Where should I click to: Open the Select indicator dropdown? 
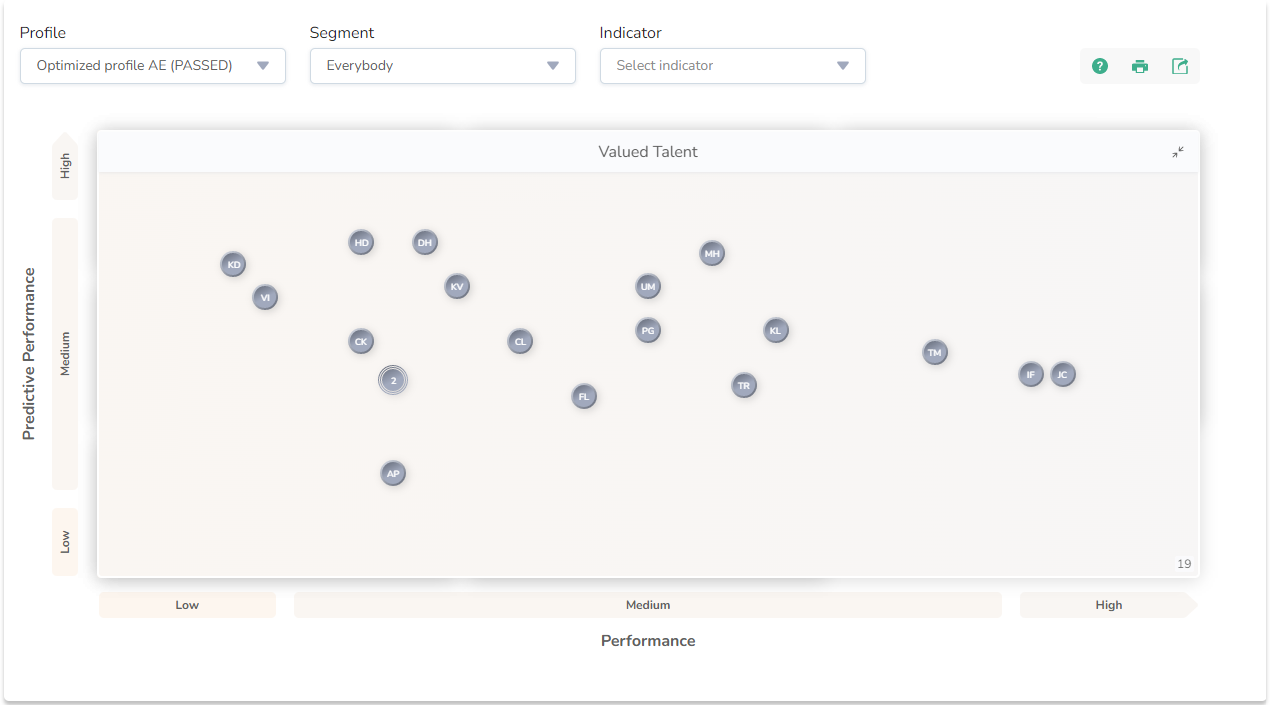(x=732, y=66)
